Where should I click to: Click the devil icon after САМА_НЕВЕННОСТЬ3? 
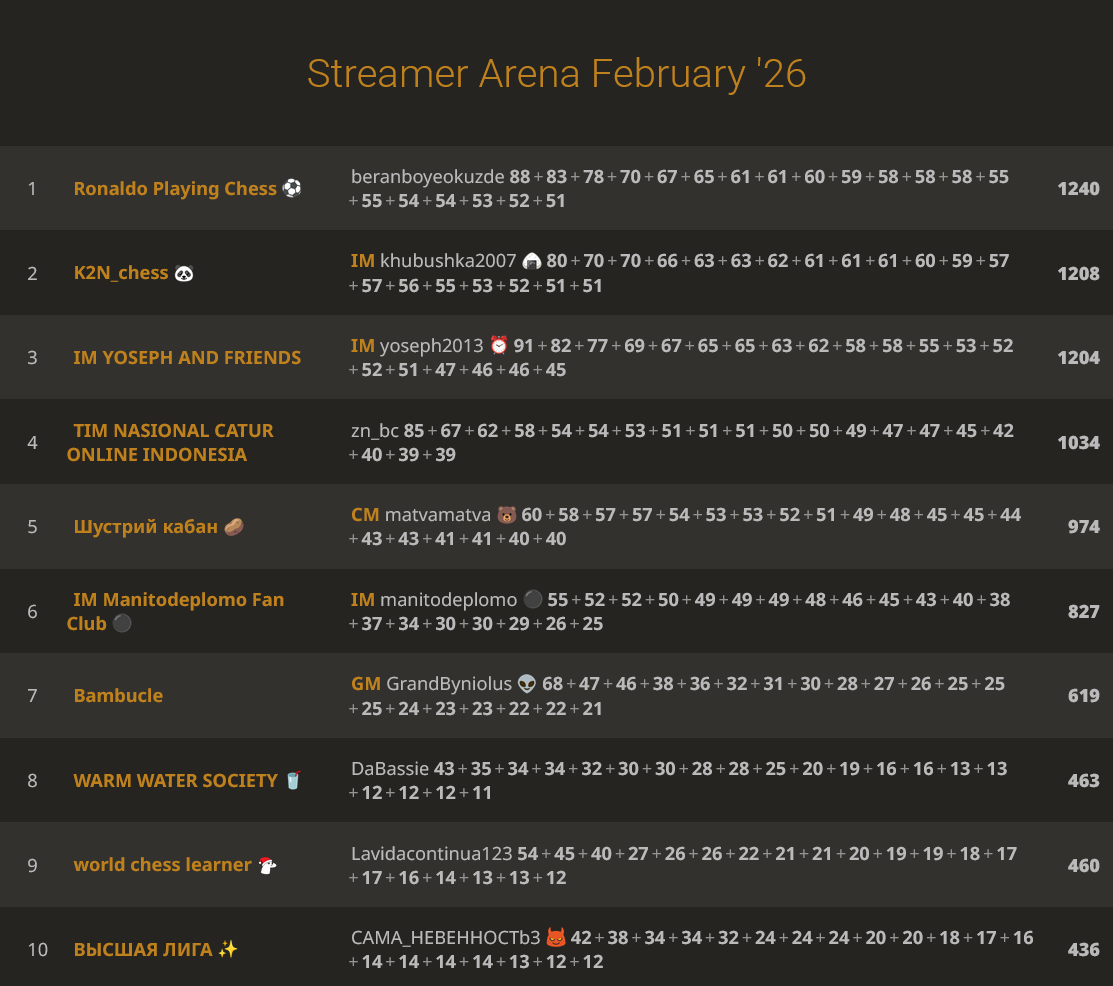pos(556,938)
